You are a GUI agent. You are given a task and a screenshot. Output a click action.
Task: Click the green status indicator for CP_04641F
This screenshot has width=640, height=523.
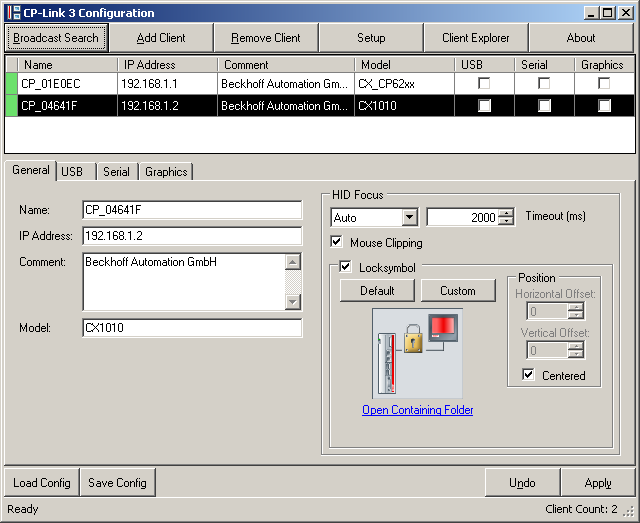tap(11, 106)
